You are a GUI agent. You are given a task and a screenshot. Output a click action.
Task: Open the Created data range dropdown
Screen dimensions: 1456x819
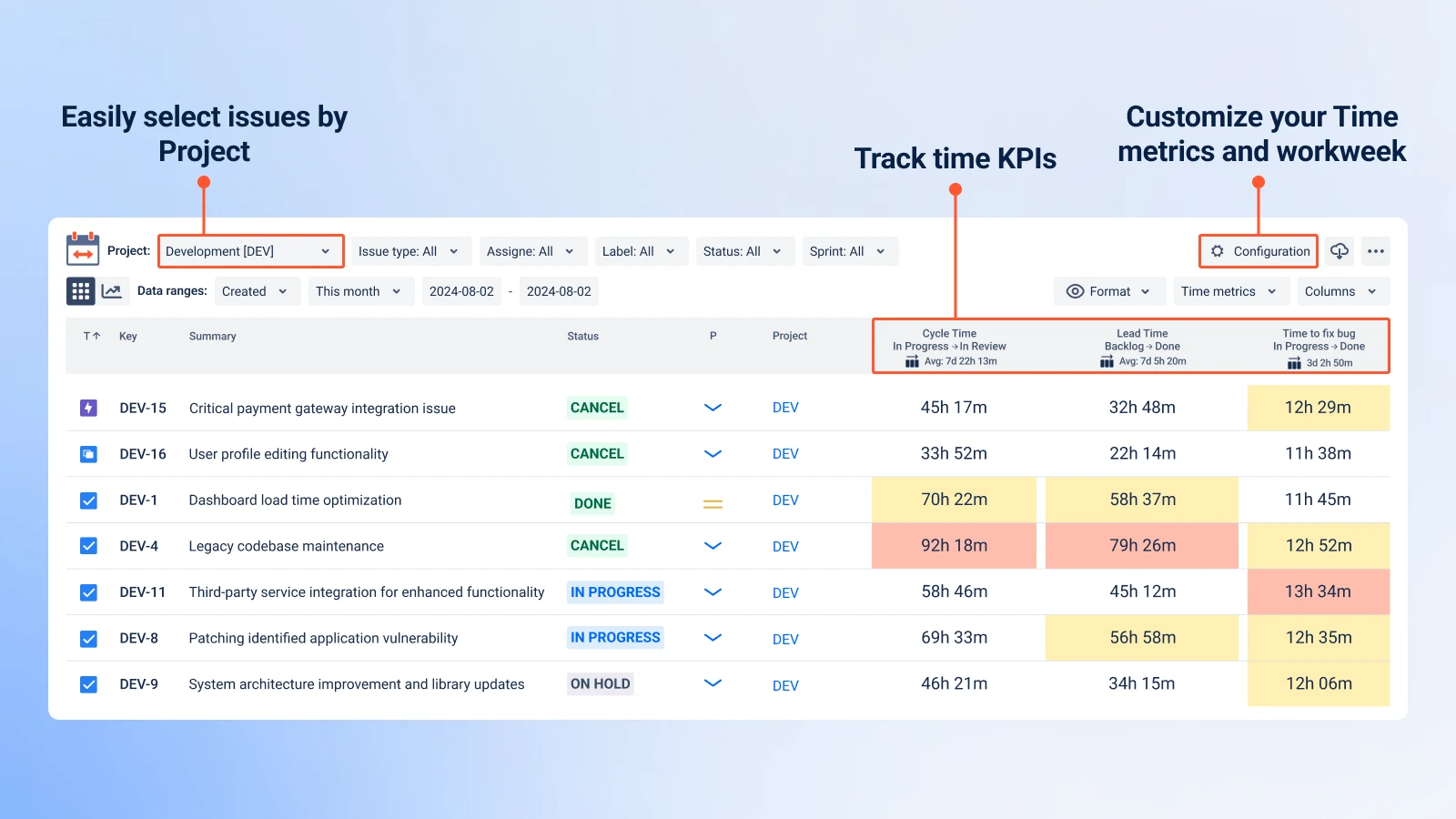coord(257,291)
